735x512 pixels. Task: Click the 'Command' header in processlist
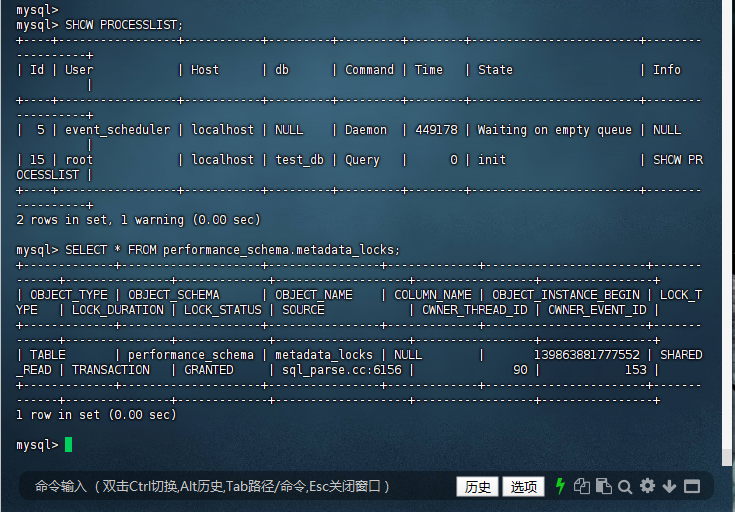tap(369, 70)
